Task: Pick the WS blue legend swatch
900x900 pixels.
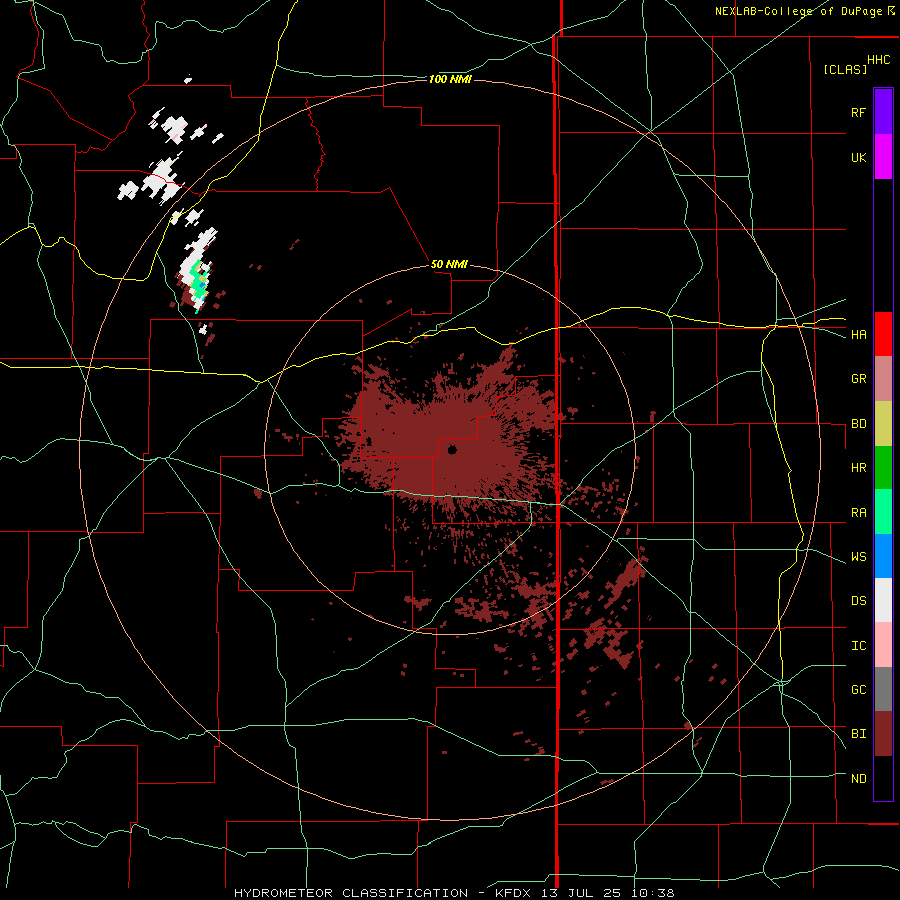Action: [883, 556]
